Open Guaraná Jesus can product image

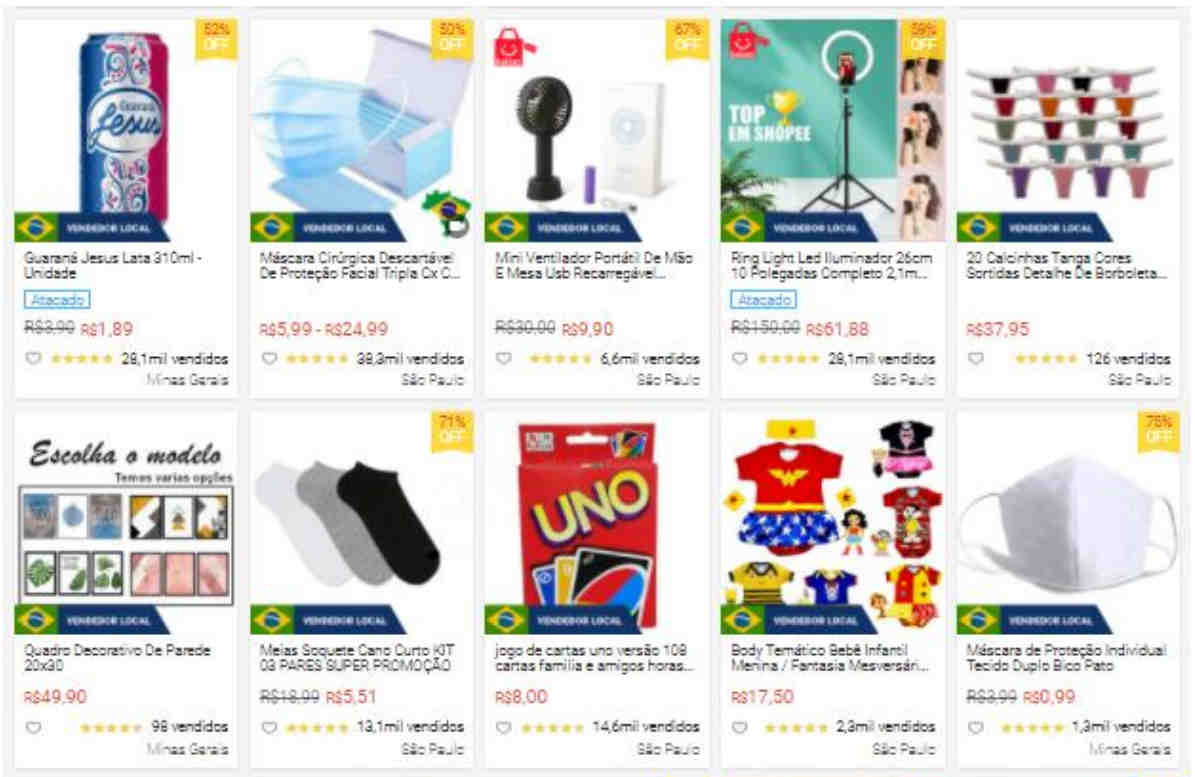[x=126, y=130]
